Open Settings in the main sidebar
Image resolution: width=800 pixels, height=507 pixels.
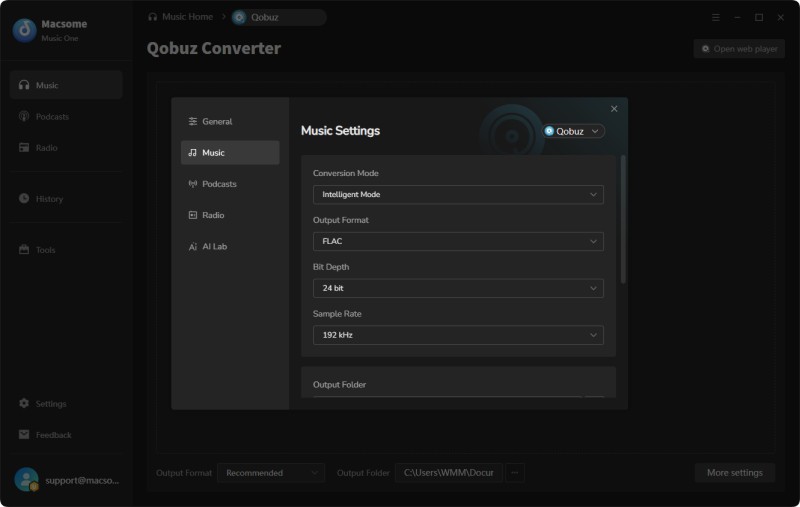tap(66, 403)
